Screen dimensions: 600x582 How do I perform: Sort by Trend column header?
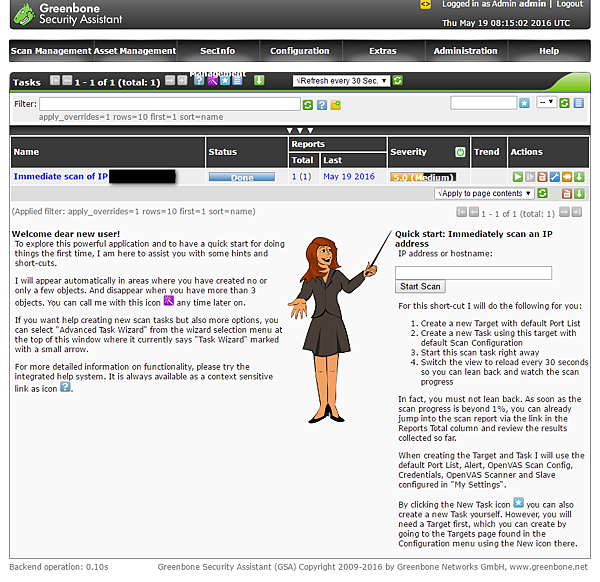point(486,152)
